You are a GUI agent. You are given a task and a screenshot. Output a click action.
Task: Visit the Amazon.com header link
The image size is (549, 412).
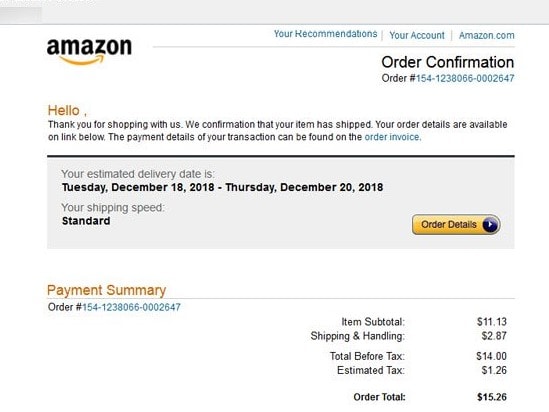(486, 35)
